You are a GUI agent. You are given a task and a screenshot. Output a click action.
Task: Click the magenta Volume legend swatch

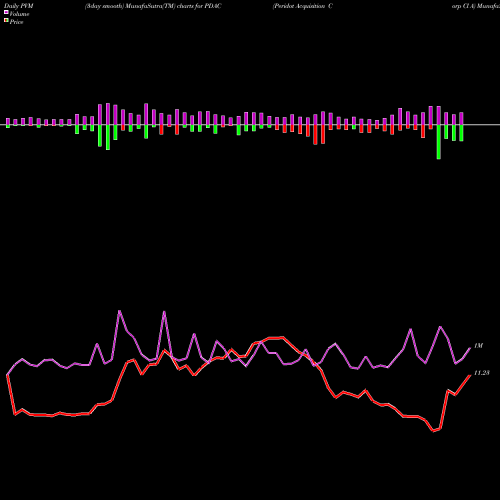click(6, 12)
